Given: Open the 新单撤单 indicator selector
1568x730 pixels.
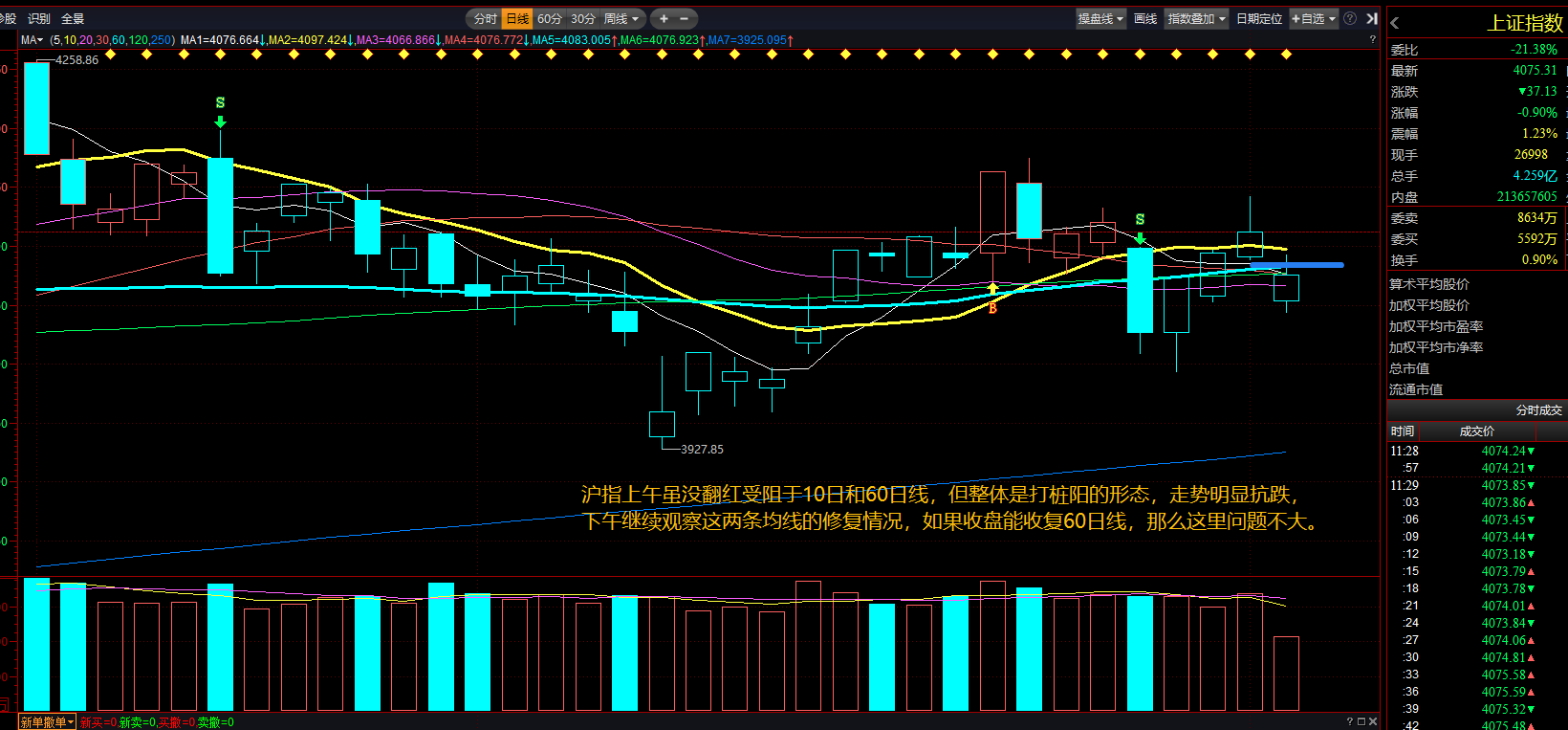Looking at the screenshot, I should click(x=48, y=722).
